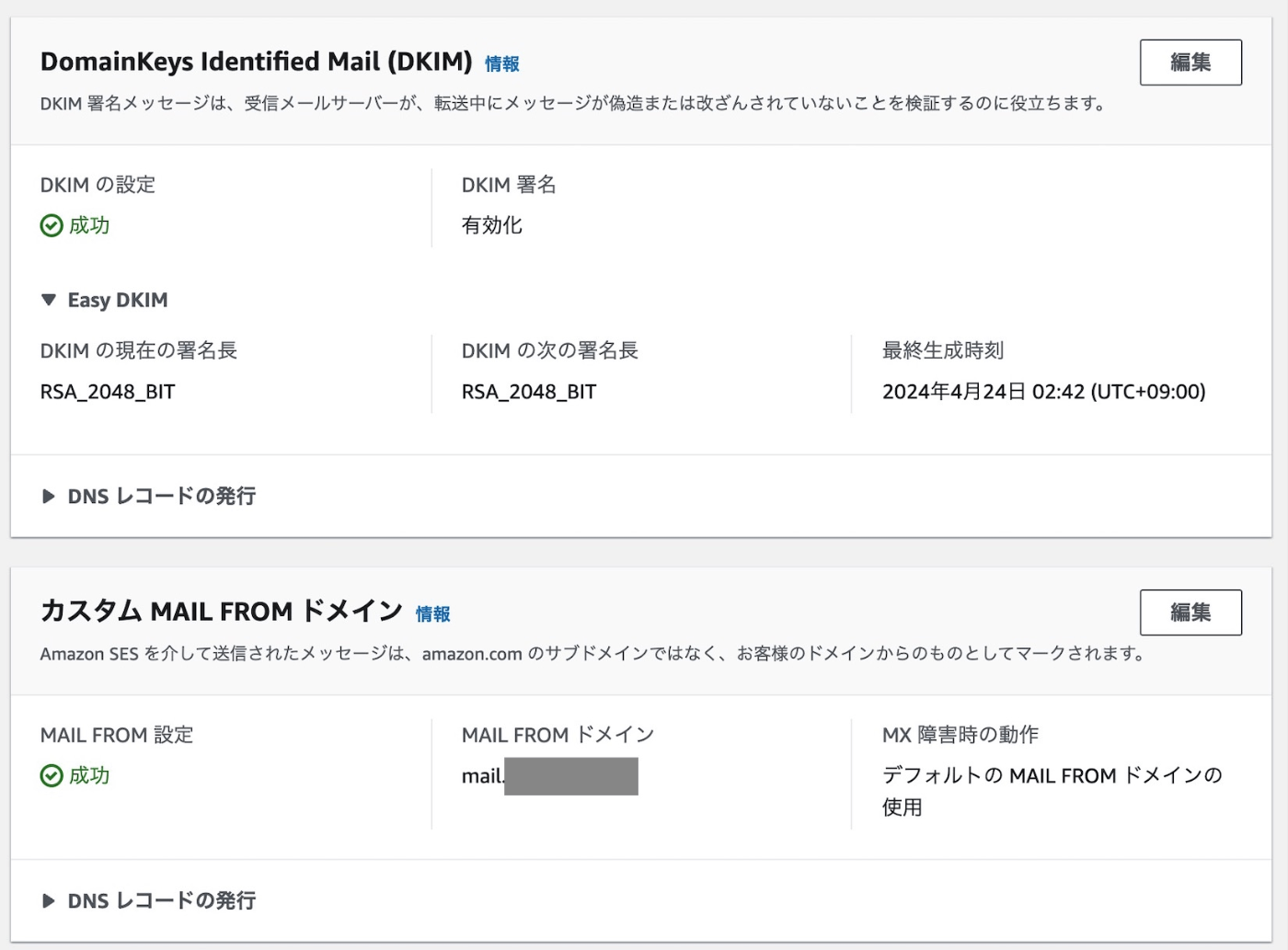Click the 最終生成時刻 timestamp value
1288x950 pixels.
click(x=1043, y=392)
